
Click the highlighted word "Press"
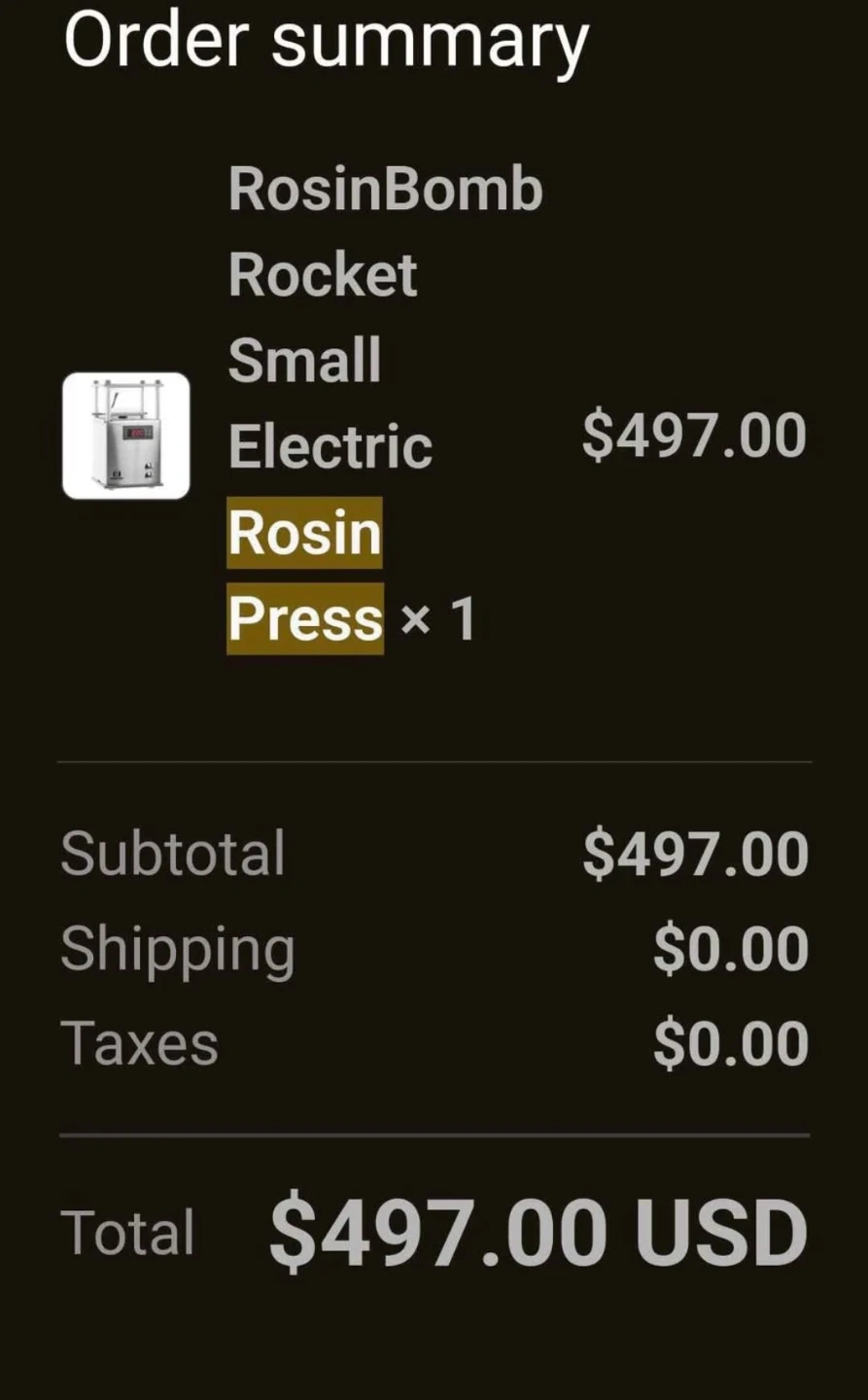(305, 619)
